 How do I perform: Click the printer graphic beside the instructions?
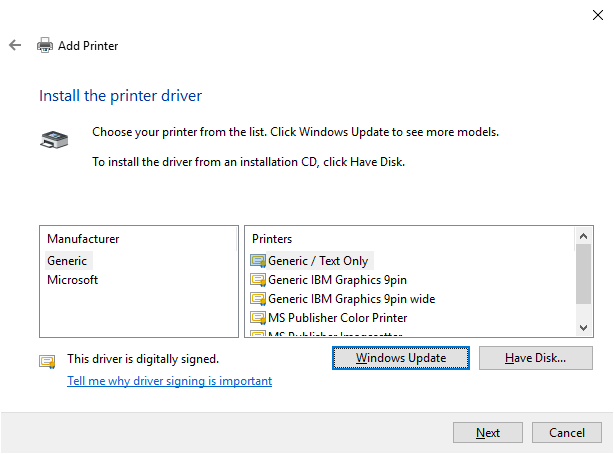click(x=55, y=140)
